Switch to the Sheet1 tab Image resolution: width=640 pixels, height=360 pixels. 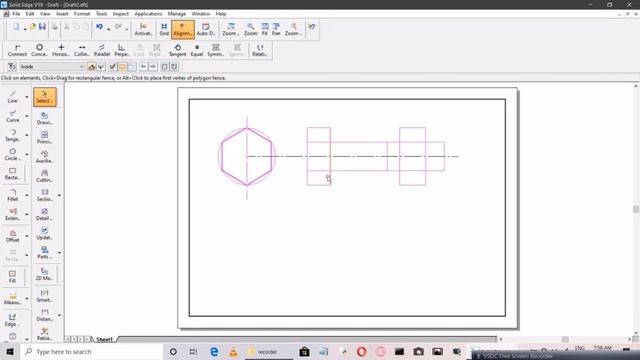[x=104, y=339]
